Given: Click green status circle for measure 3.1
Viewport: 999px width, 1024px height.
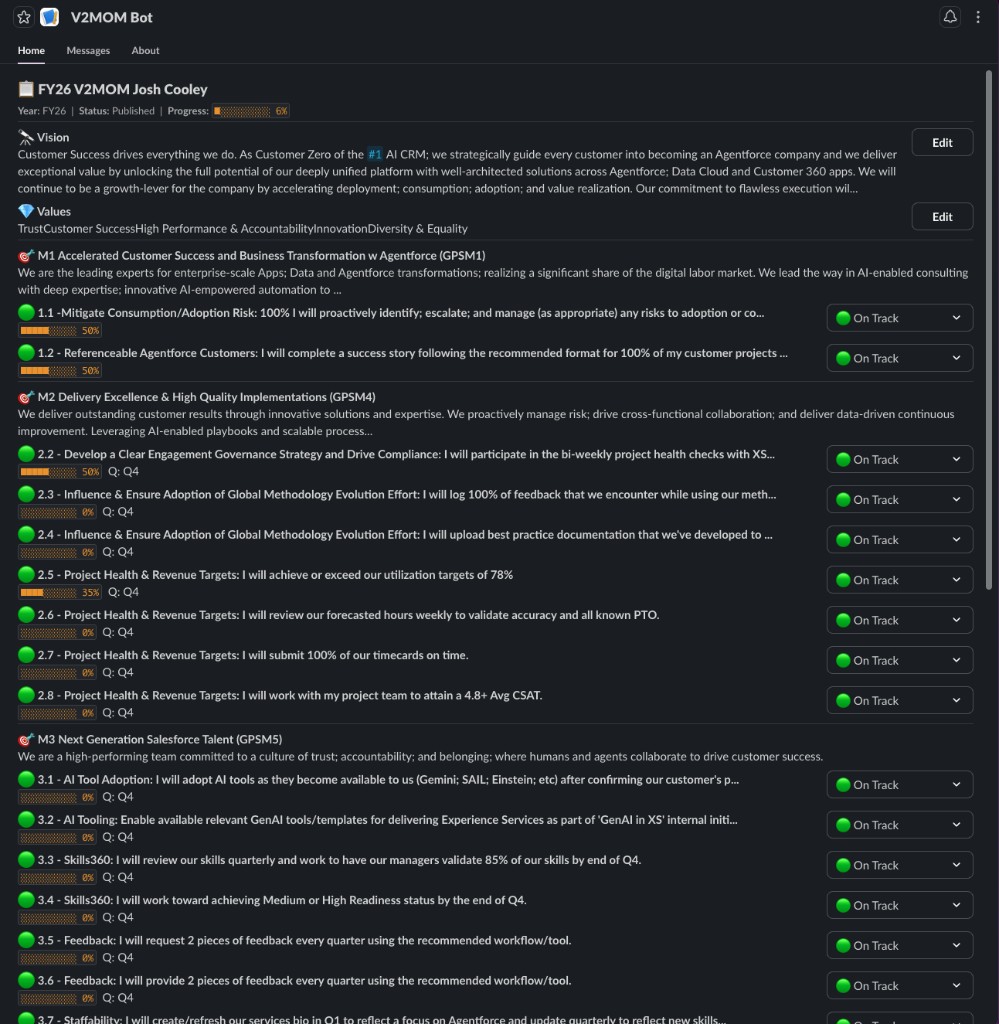Looking at the screenshot, I should click(x=26, y=779).
